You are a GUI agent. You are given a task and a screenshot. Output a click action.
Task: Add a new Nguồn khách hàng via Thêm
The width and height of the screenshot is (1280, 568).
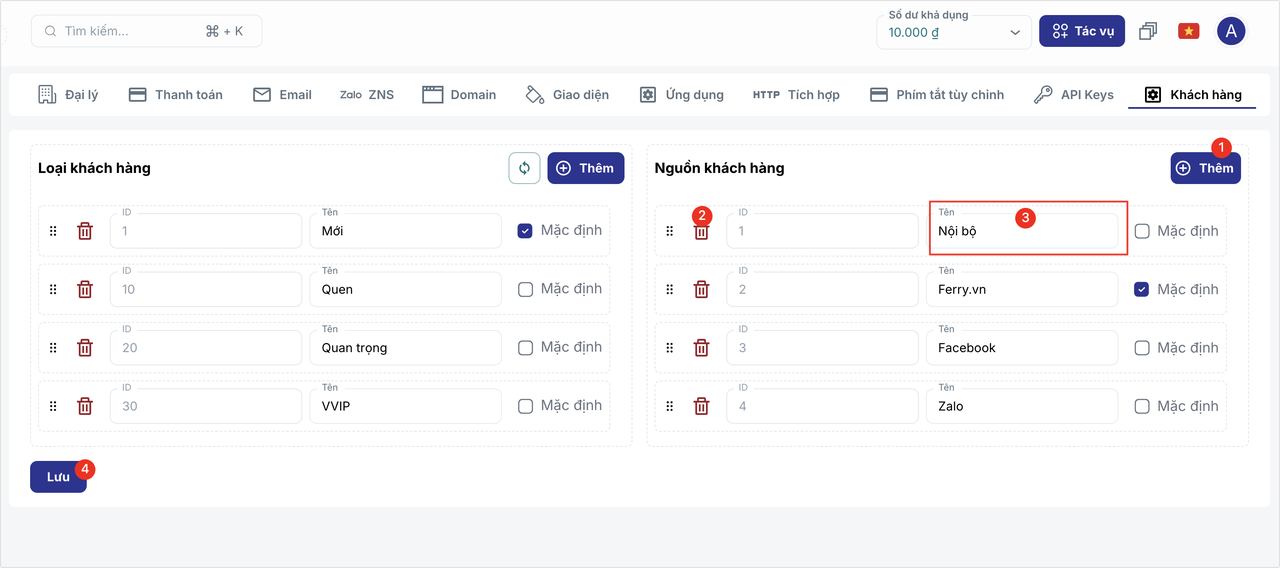pyautogui.click(x=1206, y=168)
